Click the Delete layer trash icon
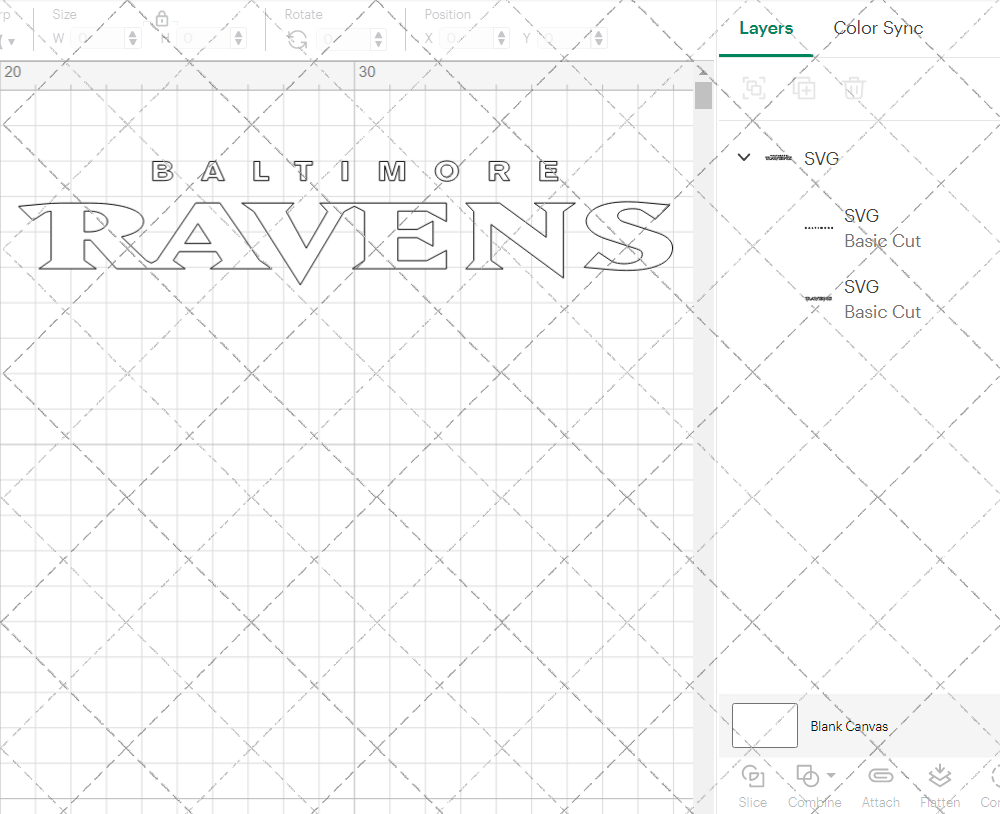 (x=854, y=88)
